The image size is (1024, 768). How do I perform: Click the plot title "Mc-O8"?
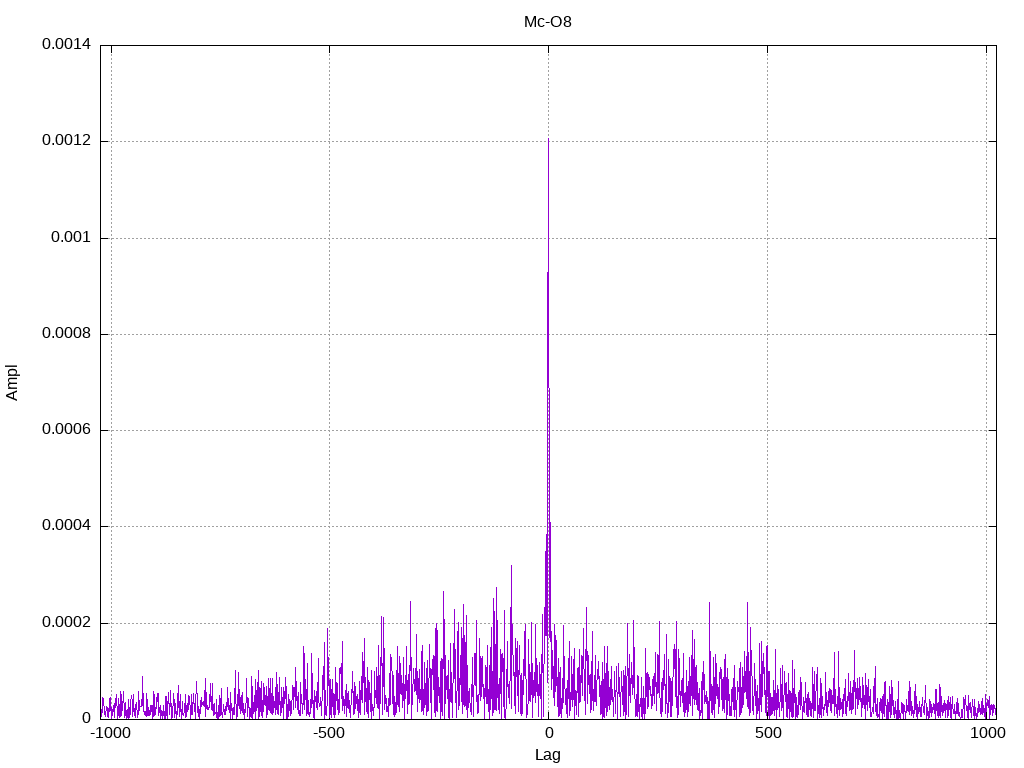547,22
